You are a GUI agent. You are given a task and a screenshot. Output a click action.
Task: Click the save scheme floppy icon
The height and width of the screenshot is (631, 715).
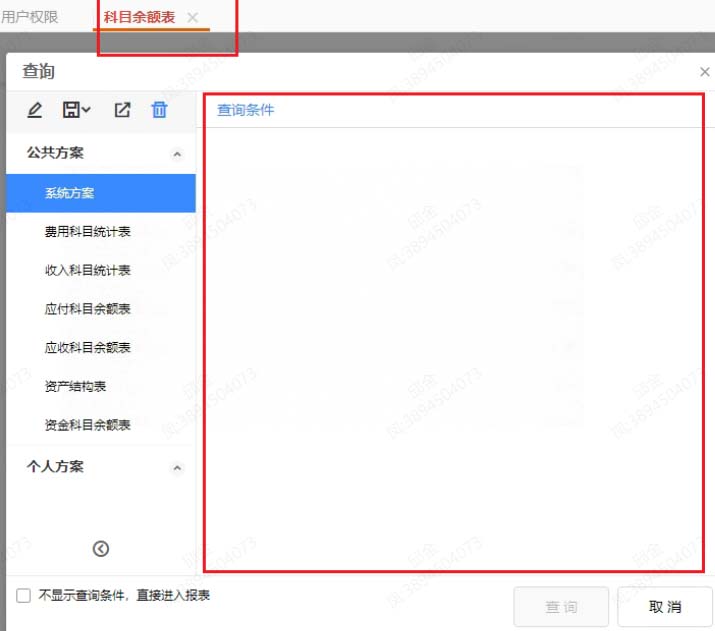pos(71,110)
